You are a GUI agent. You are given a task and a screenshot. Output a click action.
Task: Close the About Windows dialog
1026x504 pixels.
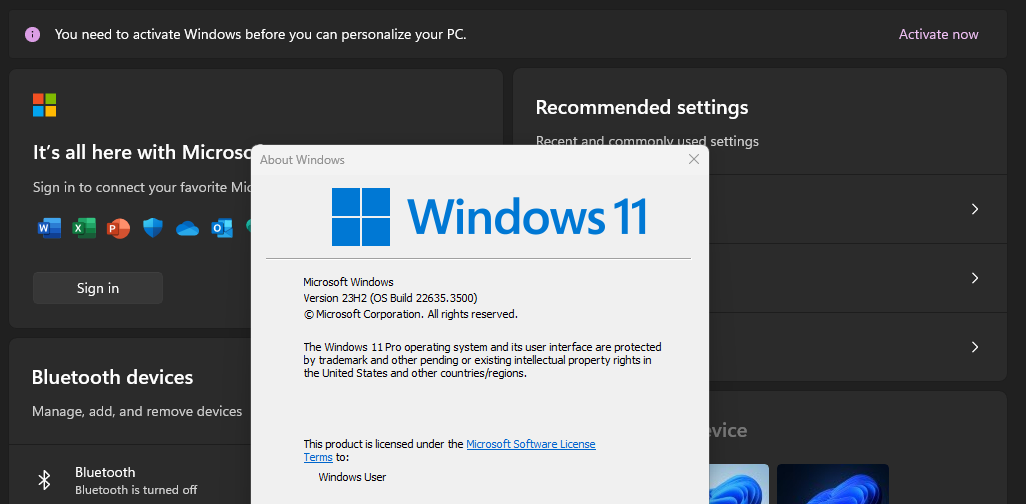click(694, 159)
